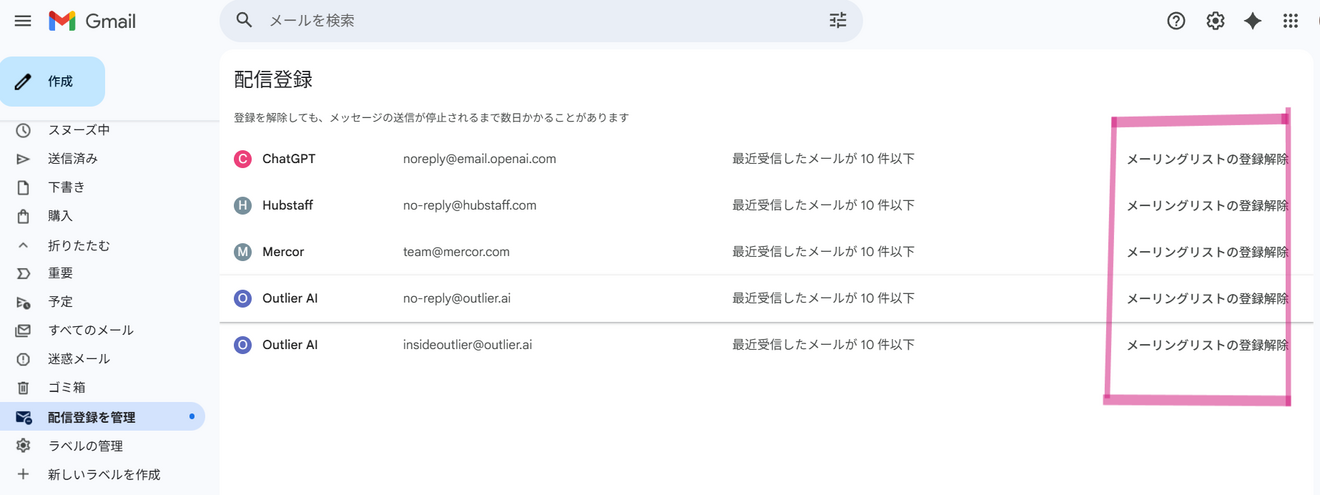Open the settings gear icon
1320x495 pixels.
pos(1215,20)
